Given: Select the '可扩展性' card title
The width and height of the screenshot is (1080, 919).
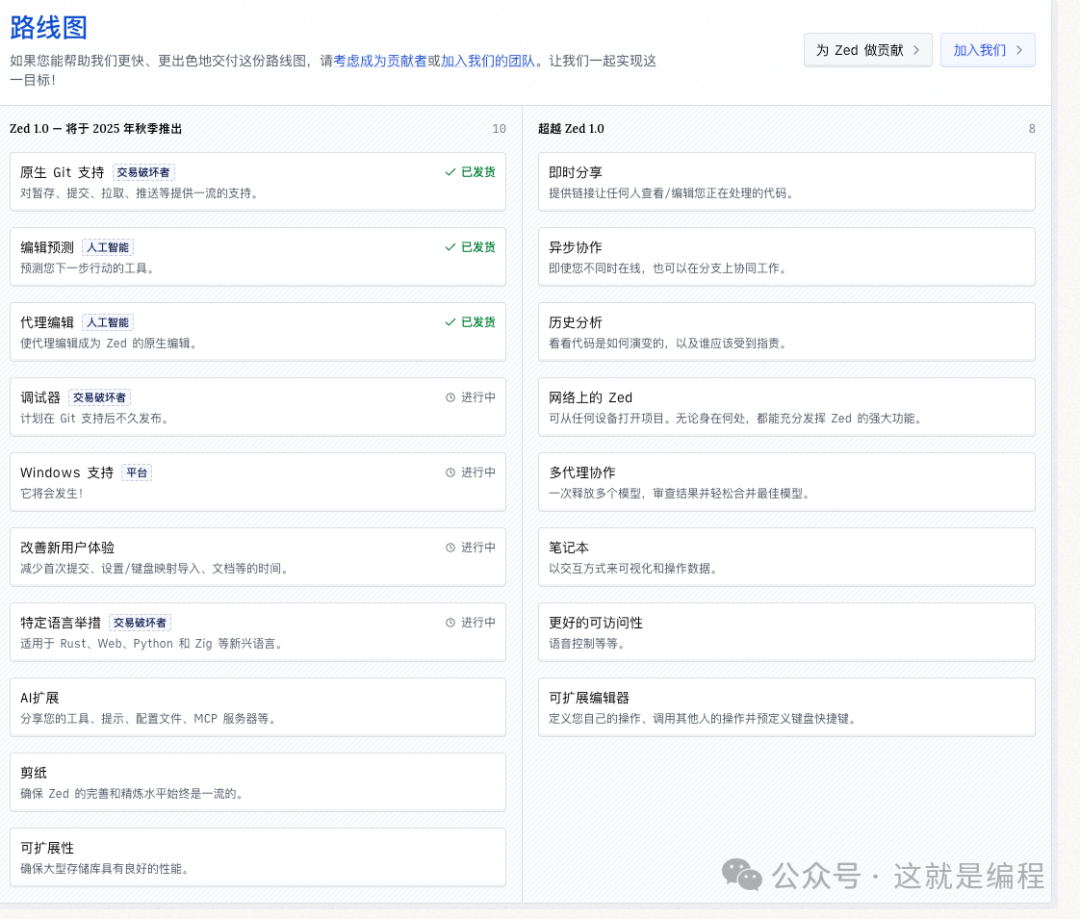Looking at the screenshot, I should point(47,848).
